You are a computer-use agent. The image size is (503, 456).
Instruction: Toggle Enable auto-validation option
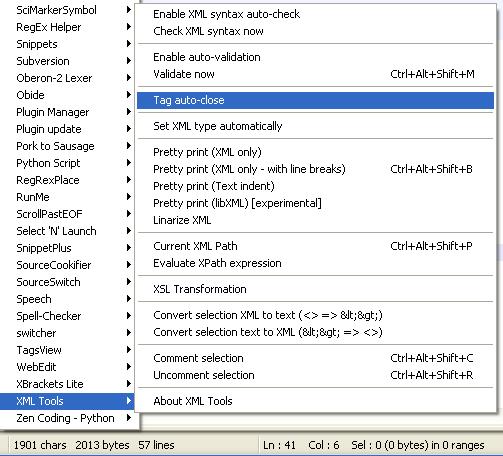point(315,57)
